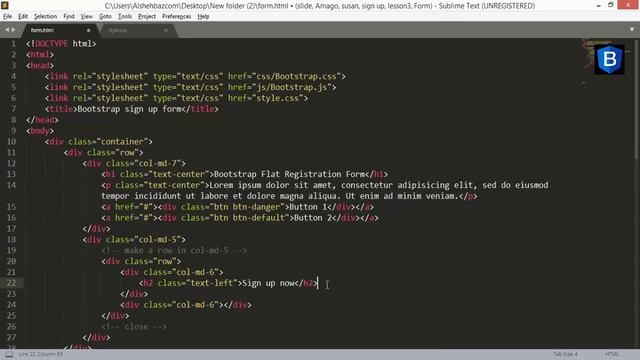
Task: Click the js/Bootstrap.js href value
Action: point(292,87)
